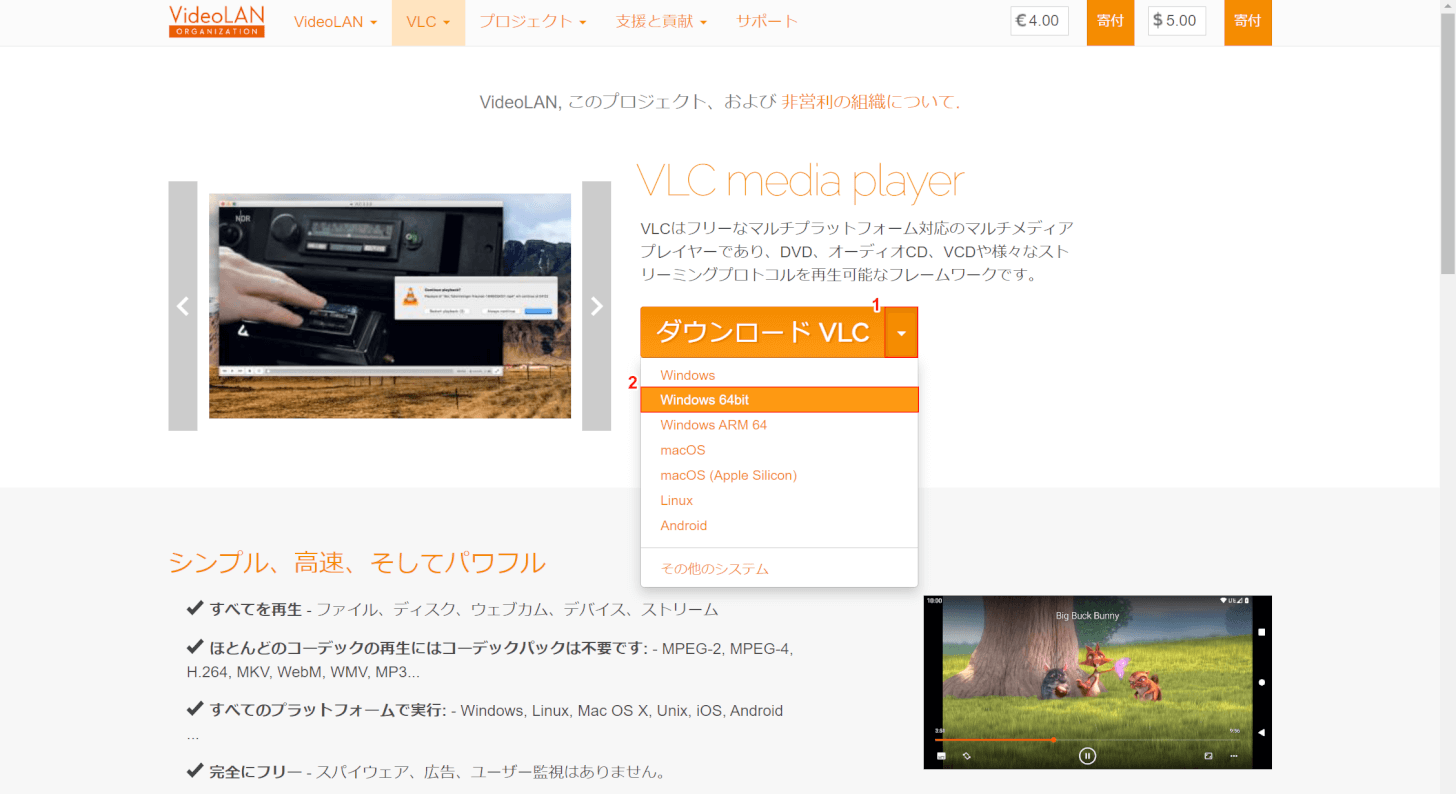Click rotate icon in Android player image

coord(967,756)
